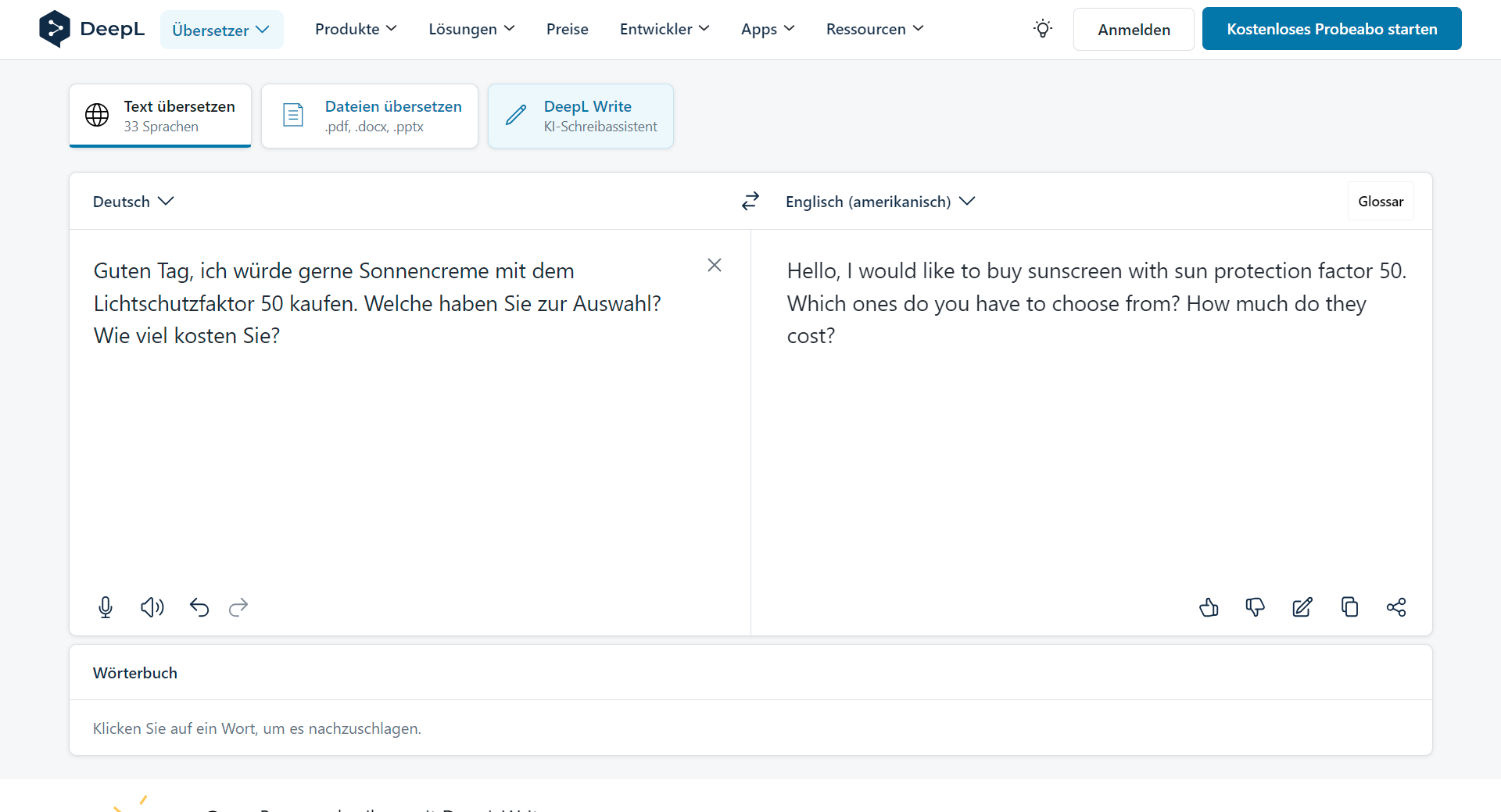
Task: Redo the change with the forward arrow
Action: pyautogui.click(x=238, y=607)
